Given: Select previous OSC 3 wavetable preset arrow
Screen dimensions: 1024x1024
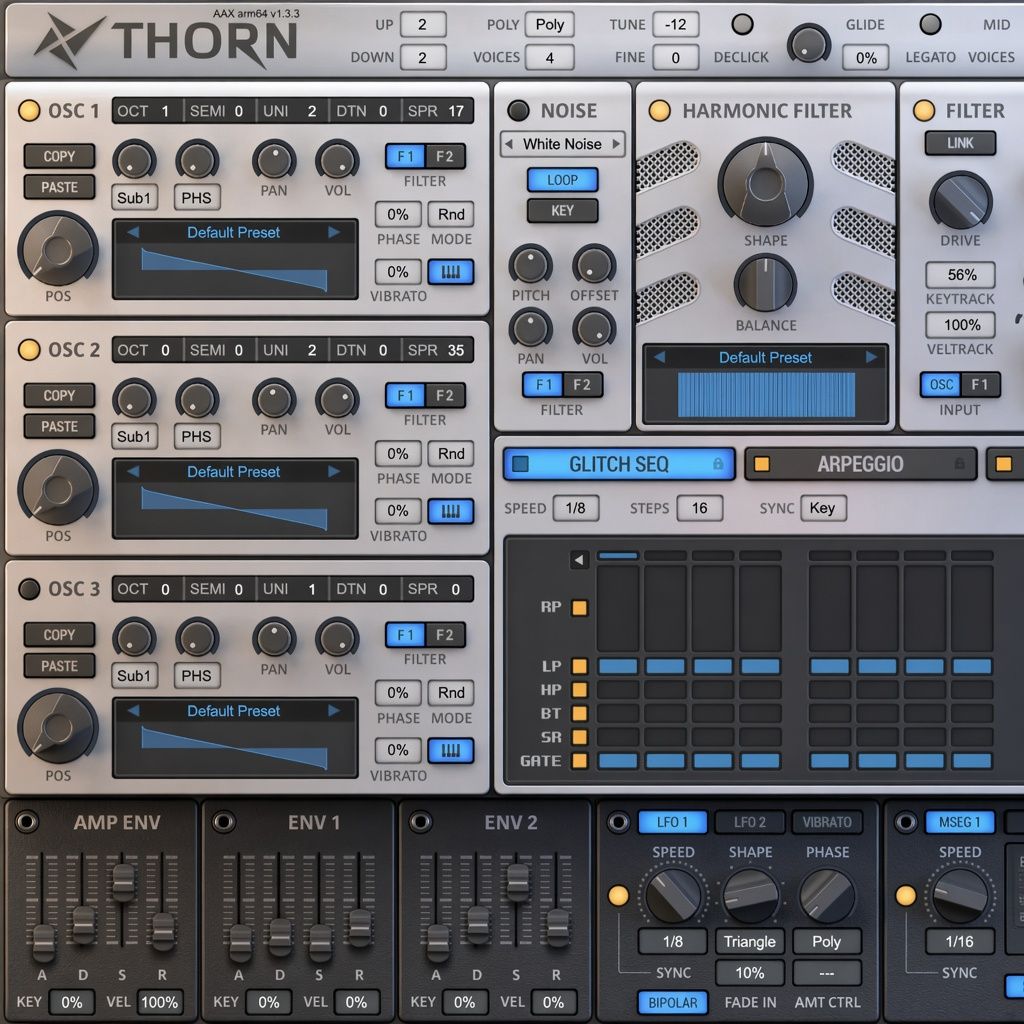Looking at the screenshot, I should (x=133, y=711).
